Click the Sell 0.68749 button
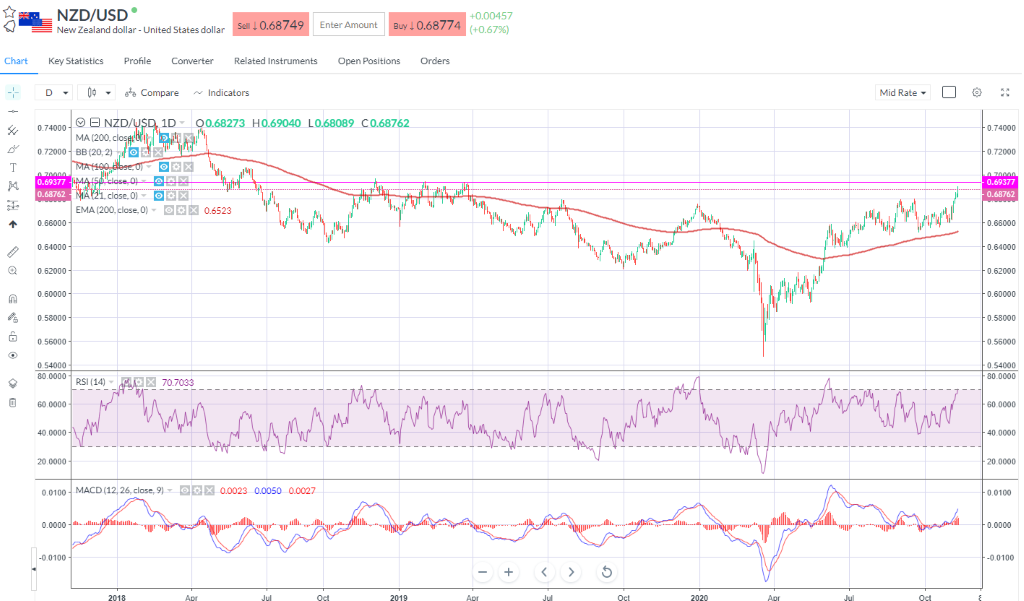 [x=270, y=24]
